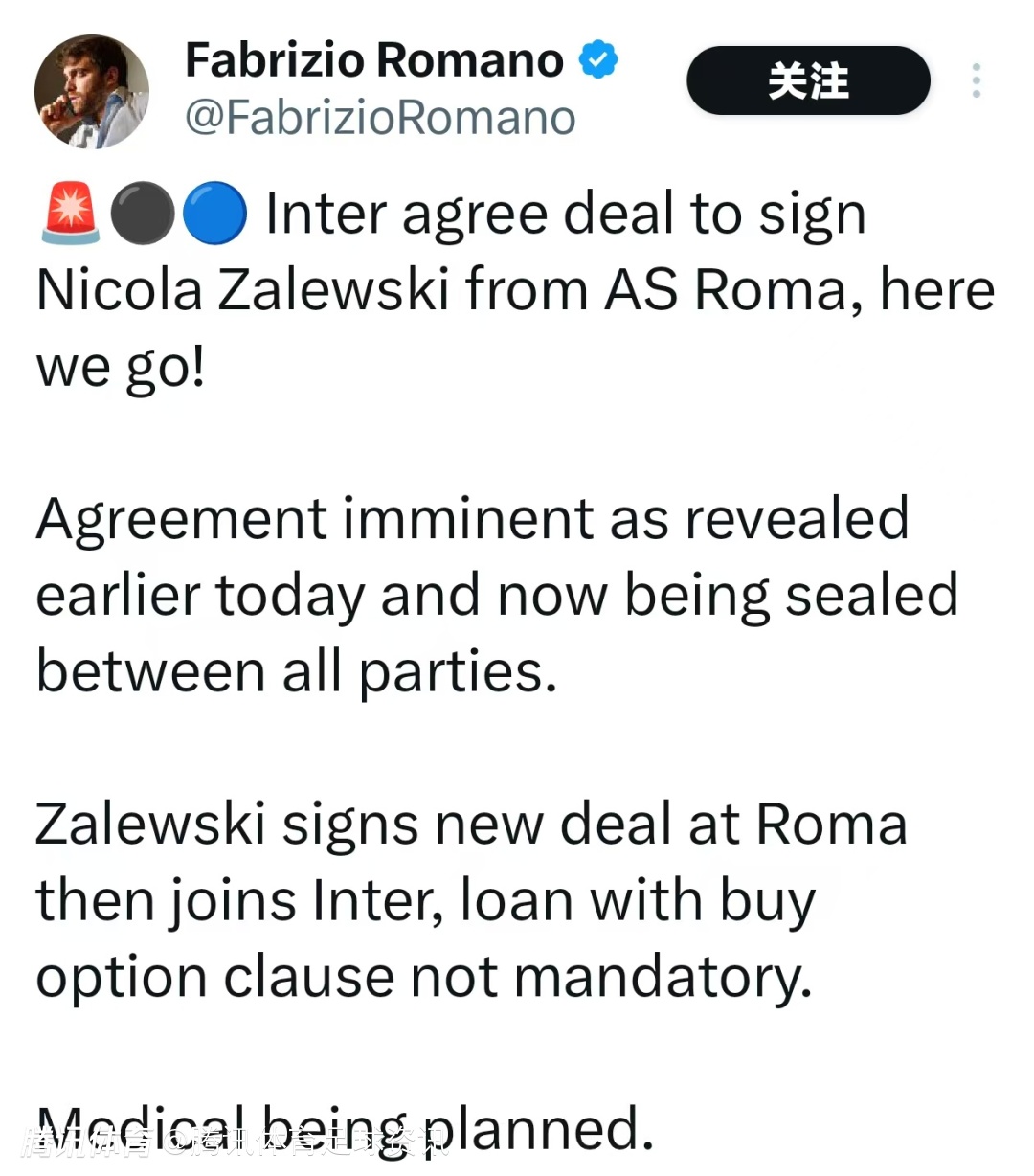Open Fabrizio Romano's profile avatar
This screenshot has width=1034, height=1176.
(92, 92)
